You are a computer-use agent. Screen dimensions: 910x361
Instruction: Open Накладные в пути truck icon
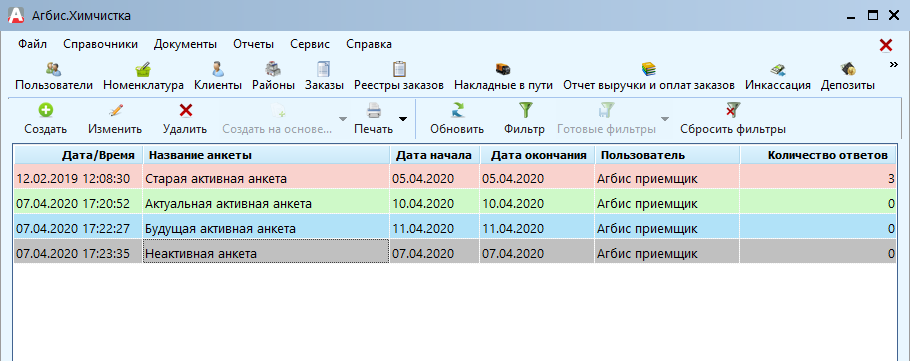click(503, 76)
